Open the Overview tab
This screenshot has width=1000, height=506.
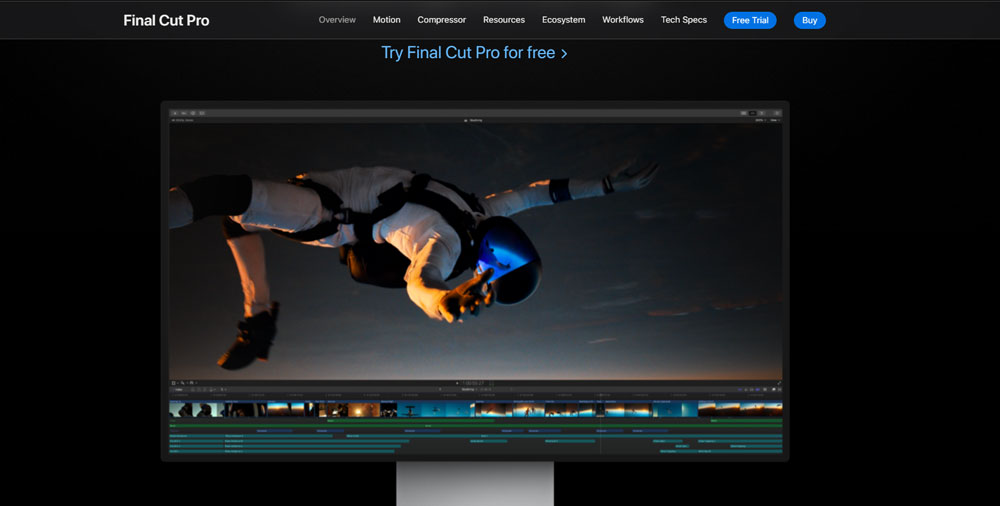pyautogui.click(x=337, y=20)
